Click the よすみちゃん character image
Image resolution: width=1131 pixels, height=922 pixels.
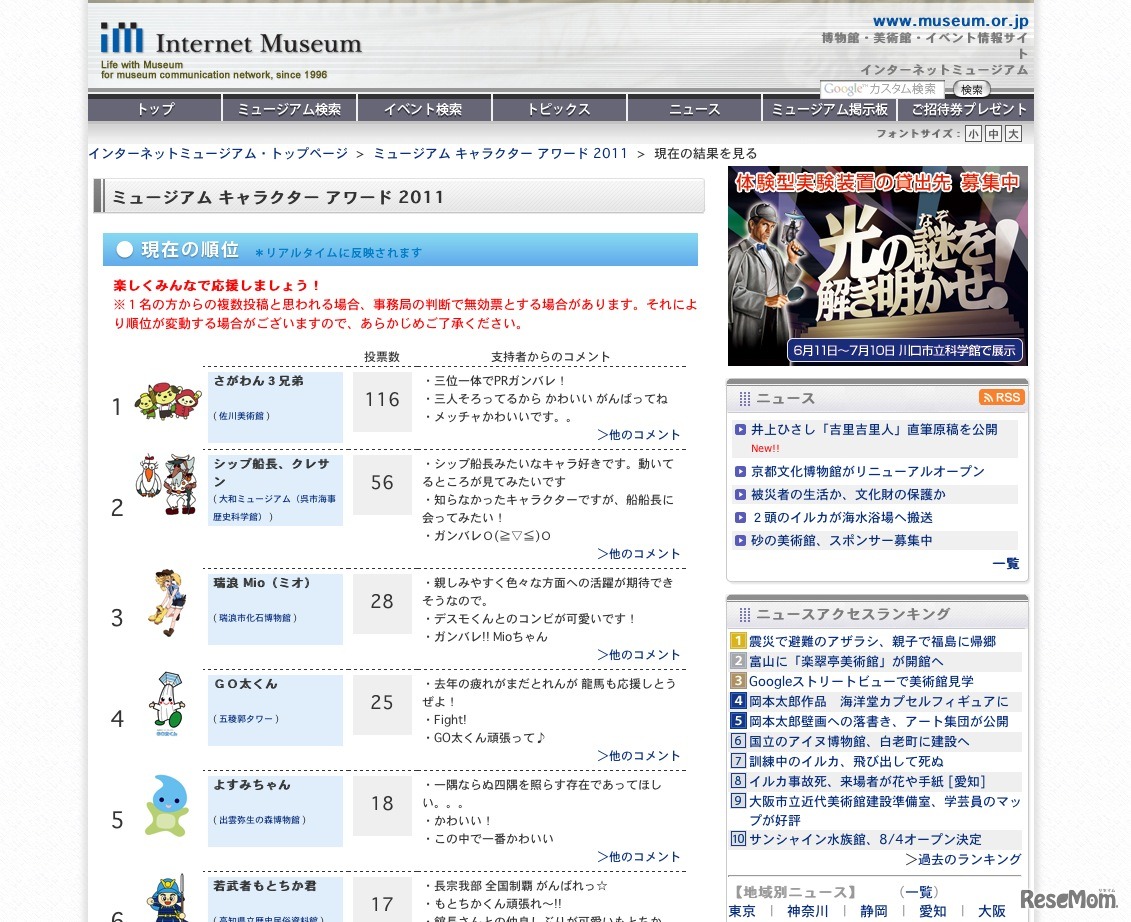point(167,806)
